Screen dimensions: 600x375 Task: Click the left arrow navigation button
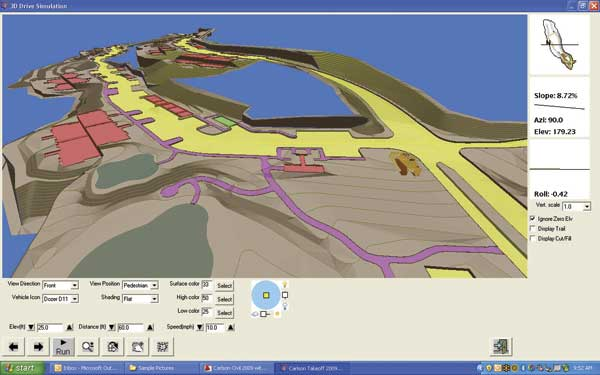[14, 347]
